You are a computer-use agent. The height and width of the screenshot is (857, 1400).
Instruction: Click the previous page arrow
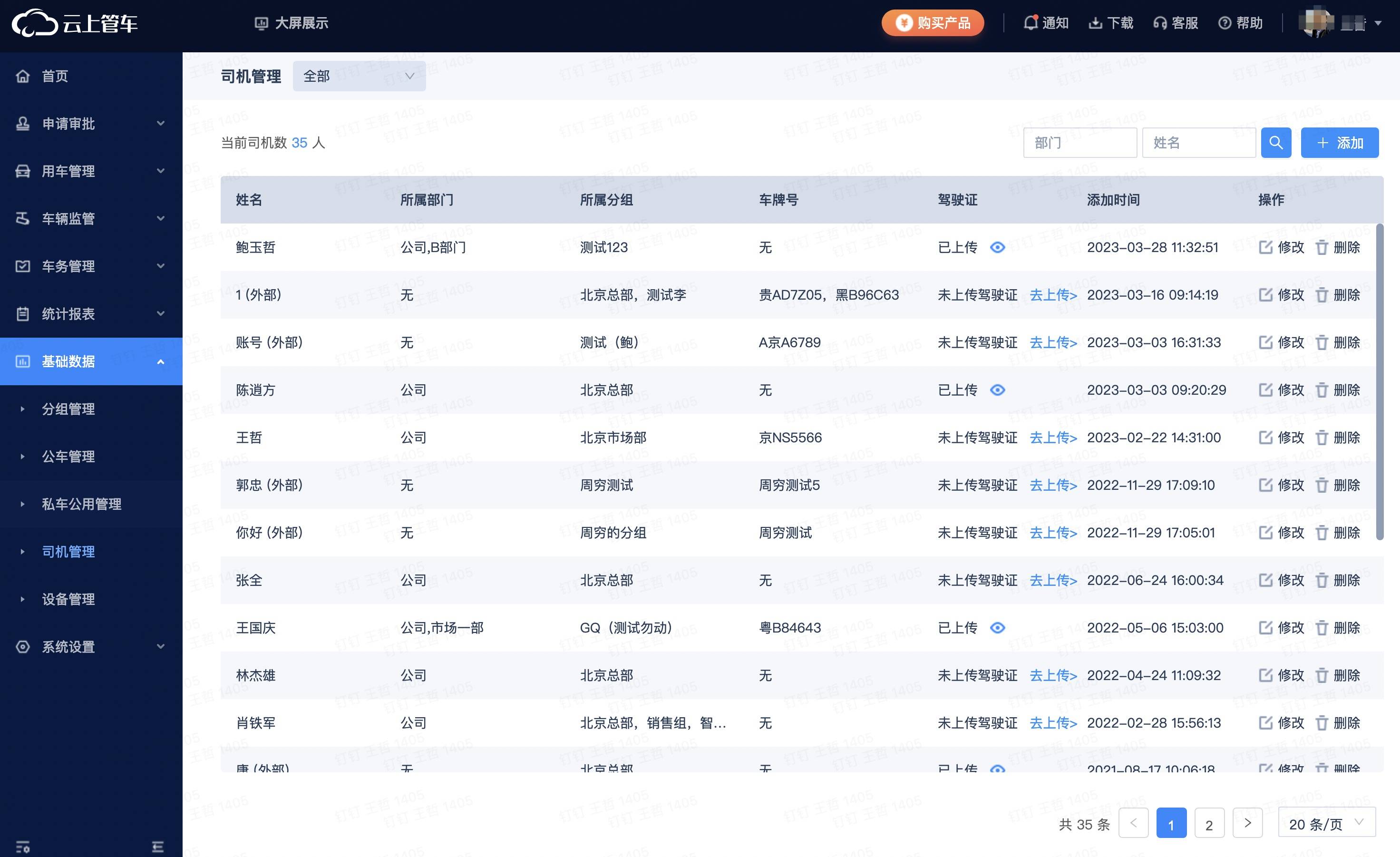click(x=1134, y=823)
